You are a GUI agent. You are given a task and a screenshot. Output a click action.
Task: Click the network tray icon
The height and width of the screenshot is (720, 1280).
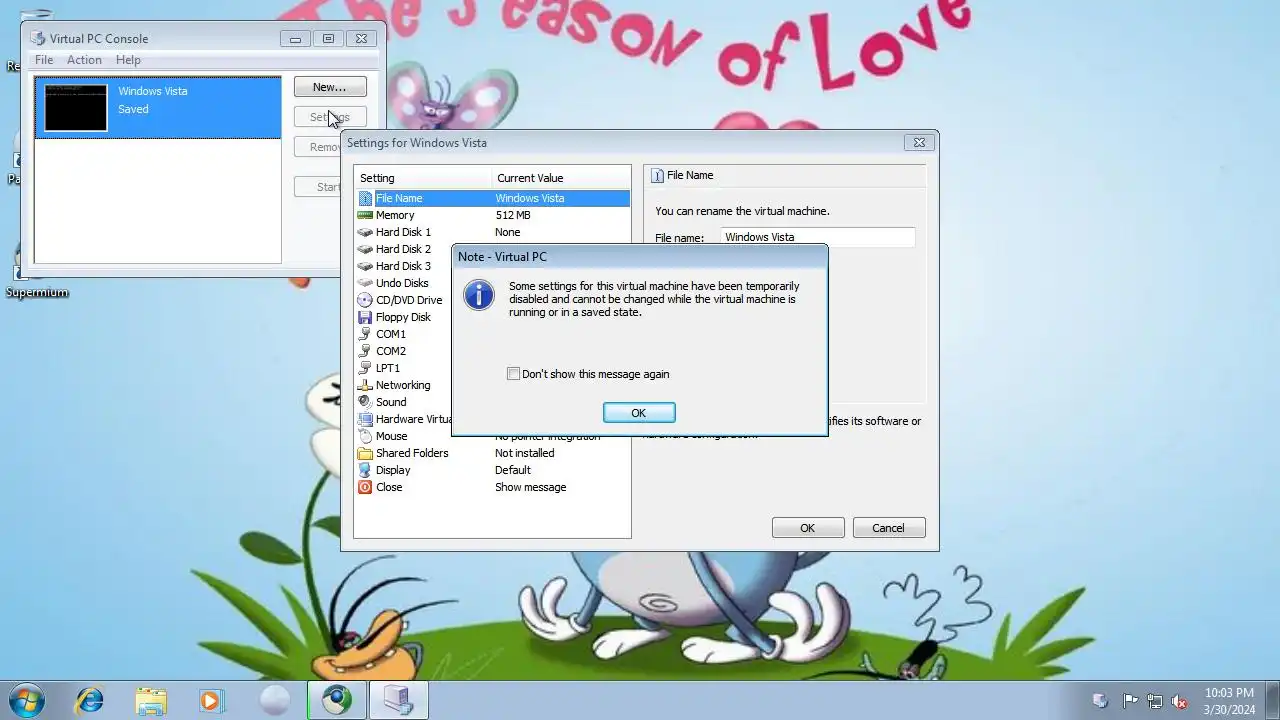click(1154, 701)
